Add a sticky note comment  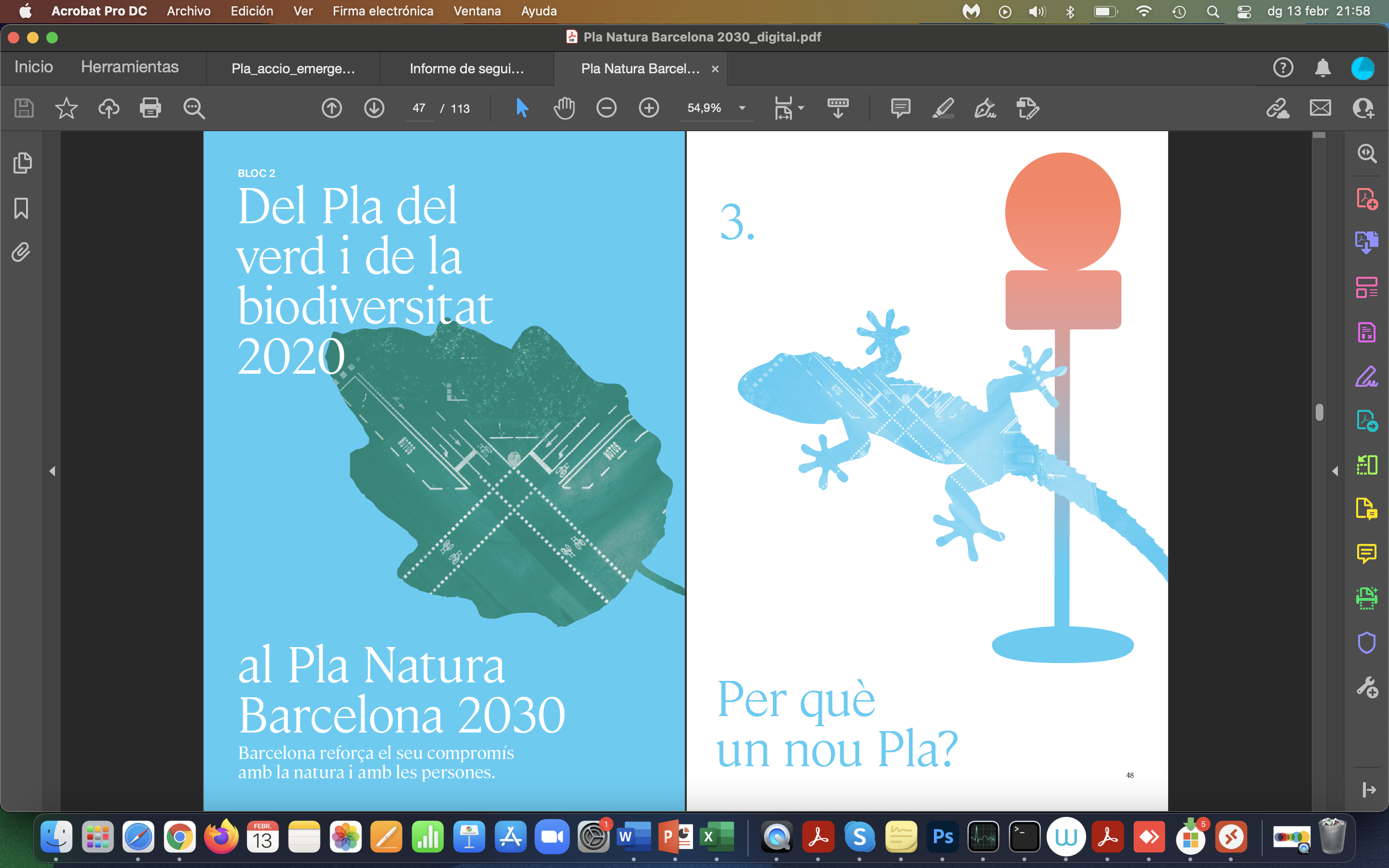point(900,108)
